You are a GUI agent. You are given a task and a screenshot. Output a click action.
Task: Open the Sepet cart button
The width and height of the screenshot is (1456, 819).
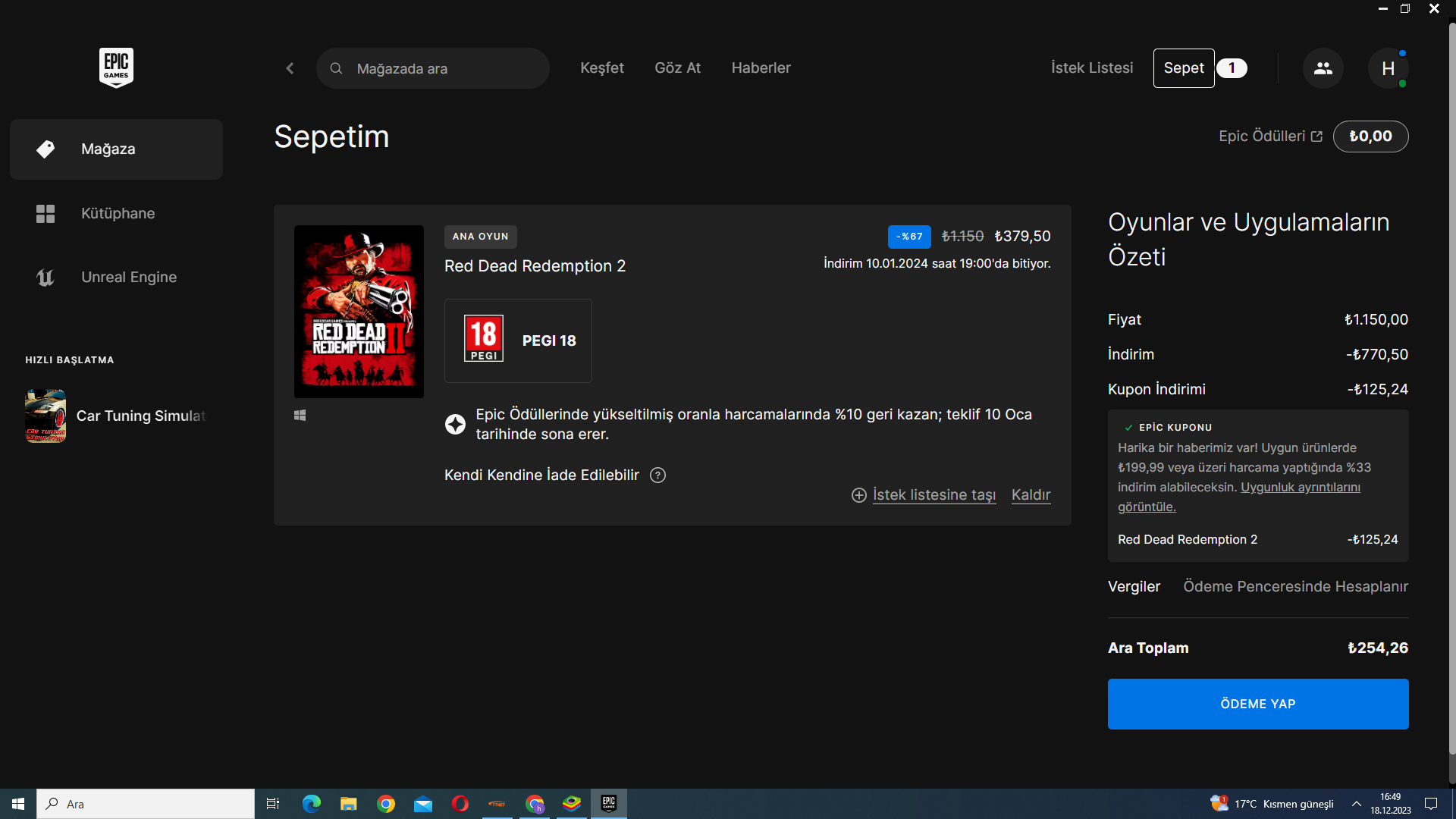coord(1183,68)
